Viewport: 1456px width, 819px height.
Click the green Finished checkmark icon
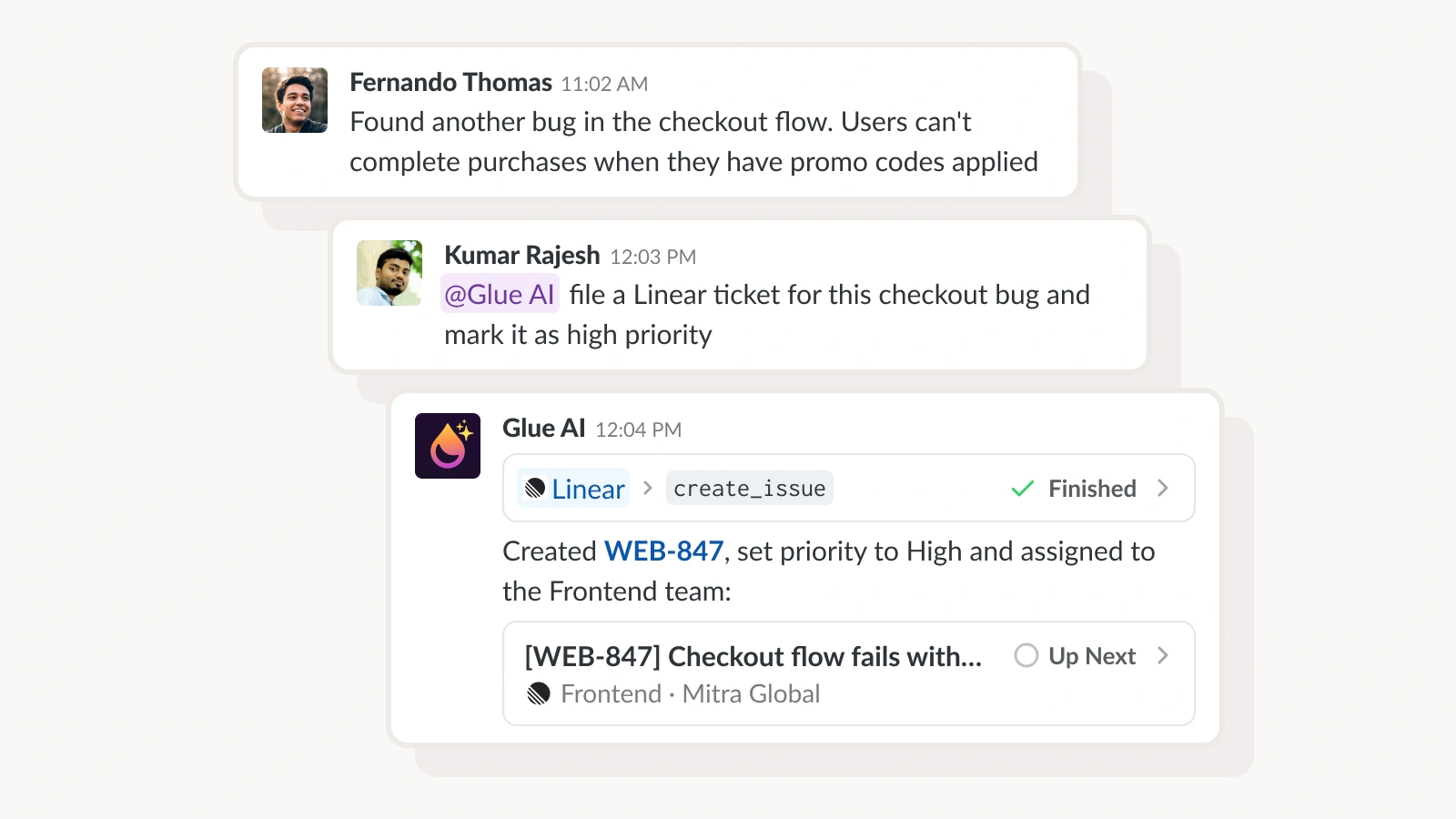[x=1021, y=488]
